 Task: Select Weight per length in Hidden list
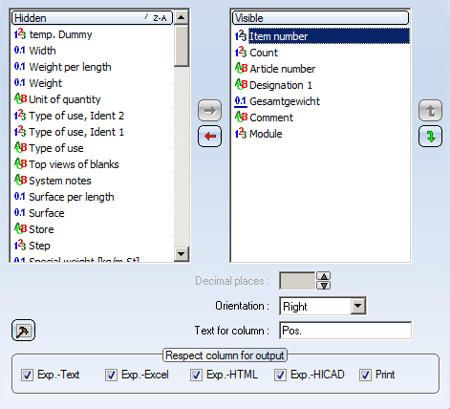70,67
